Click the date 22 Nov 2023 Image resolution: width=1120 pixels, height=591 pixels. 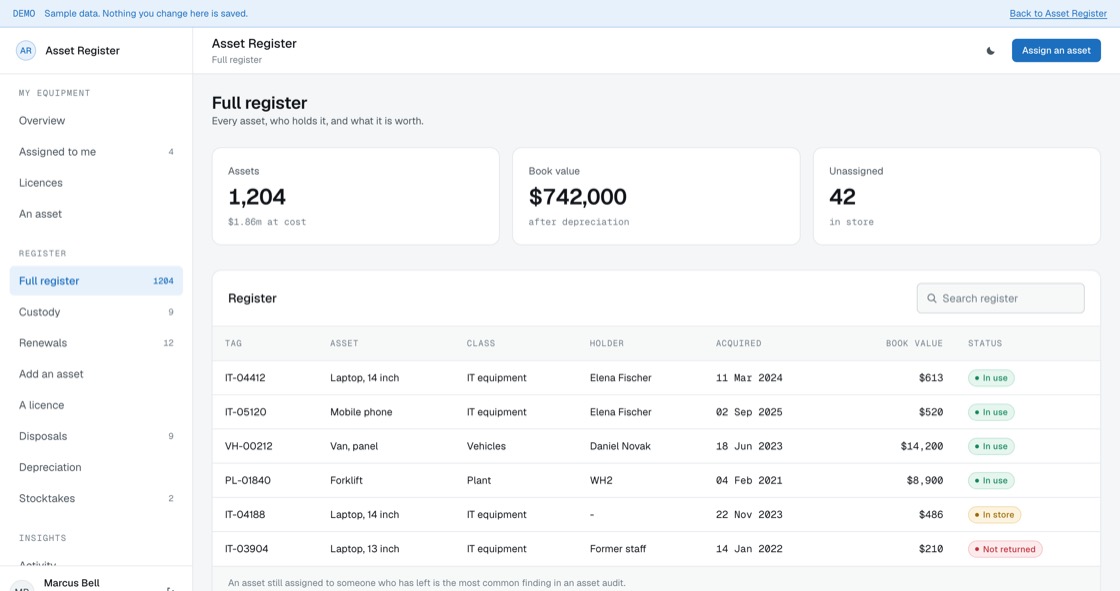(x=749, y=515)
